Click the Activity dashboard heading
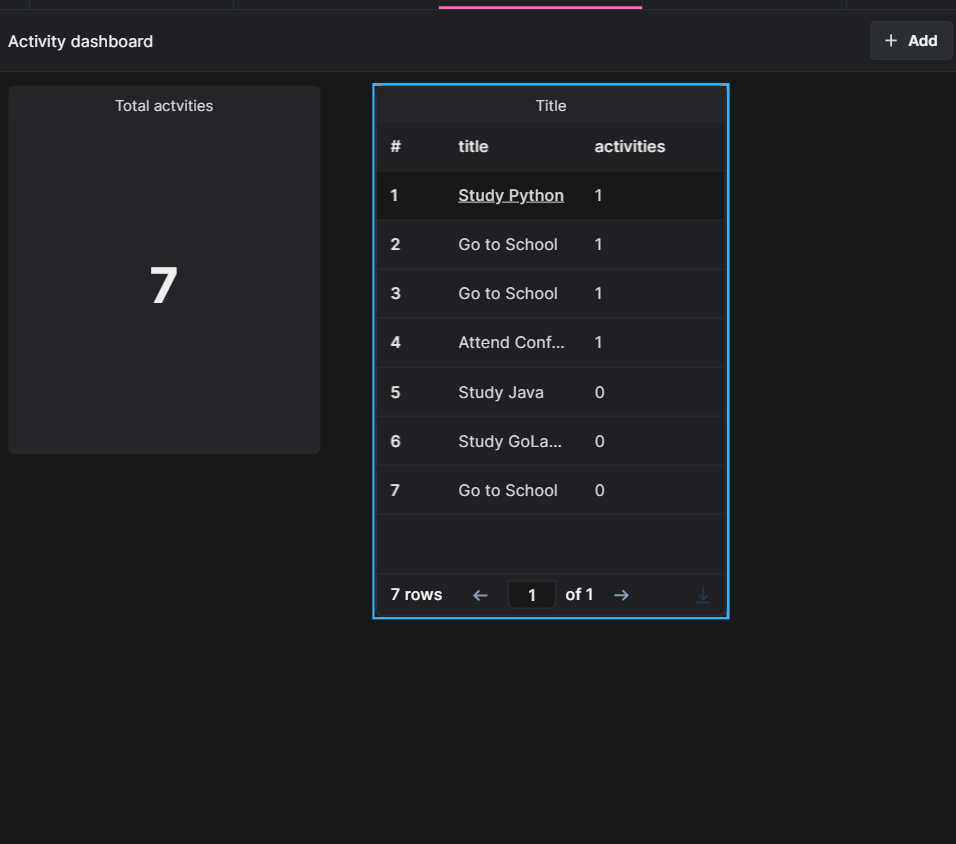Image resolution: width=956 pixels, height=844 pixels. [80, 41]
